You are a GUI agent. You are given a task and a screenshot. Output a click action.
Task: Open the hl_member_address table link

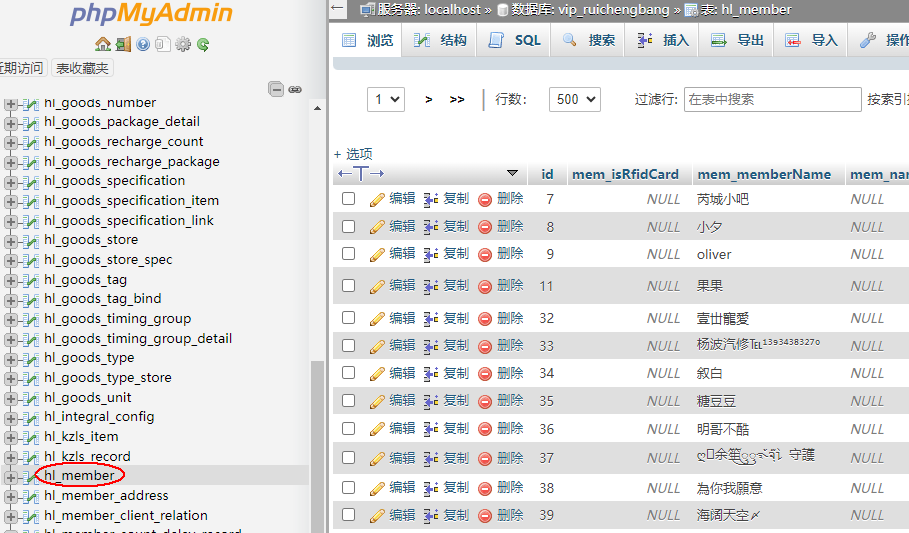(106, 496)
